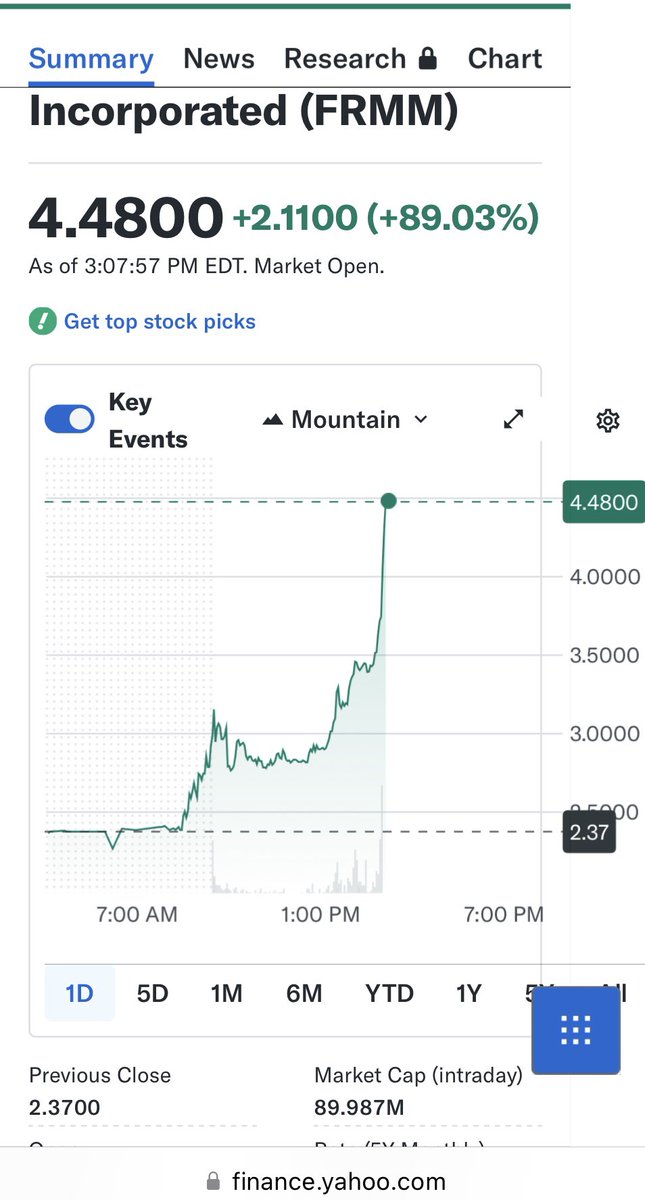The image size is (645, 1200).
Task: Open the Chart tab
Action: pyautogui.click(x=505, y=59)
